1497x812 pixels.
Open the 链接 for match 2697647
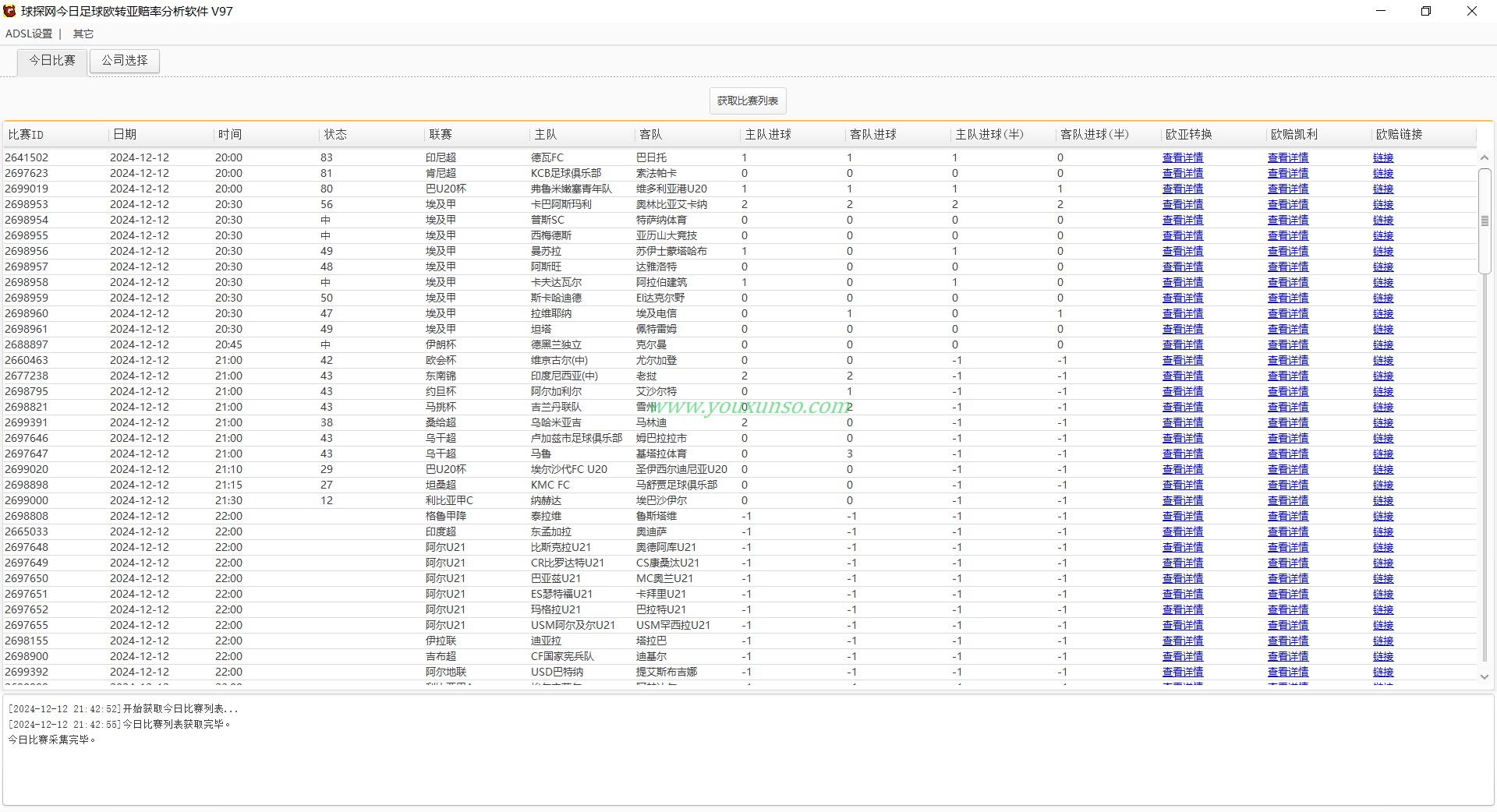1383,454
